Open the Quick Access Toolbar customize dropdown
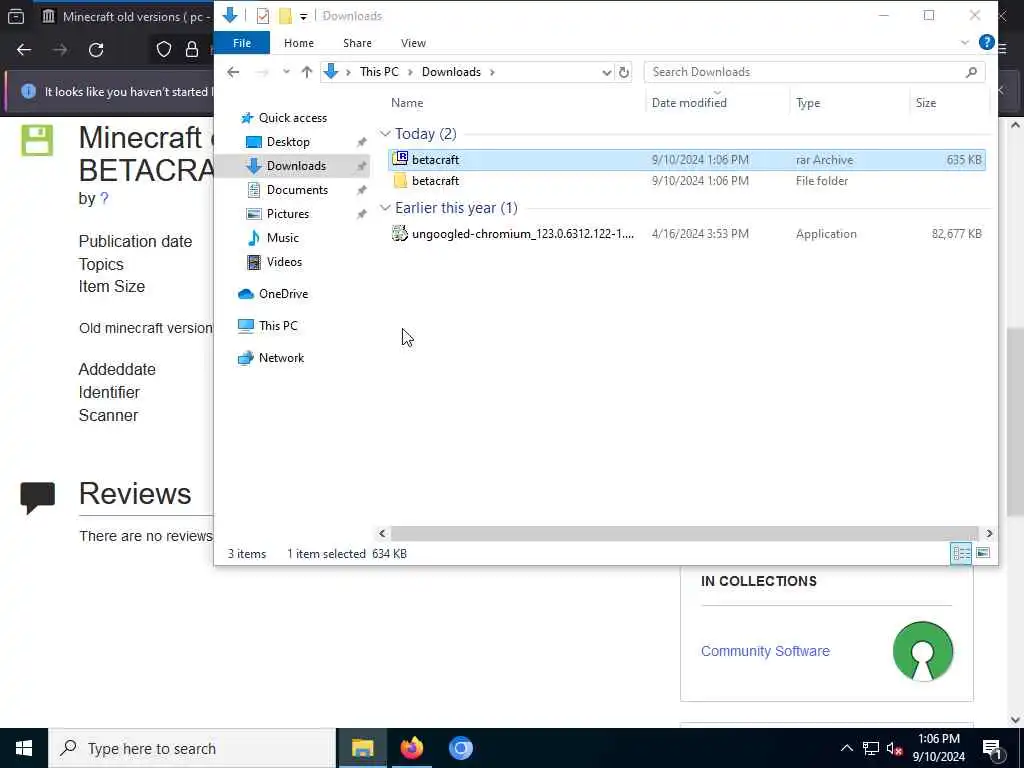Viewport: 1024px width, 768px height. coord(304,16)
